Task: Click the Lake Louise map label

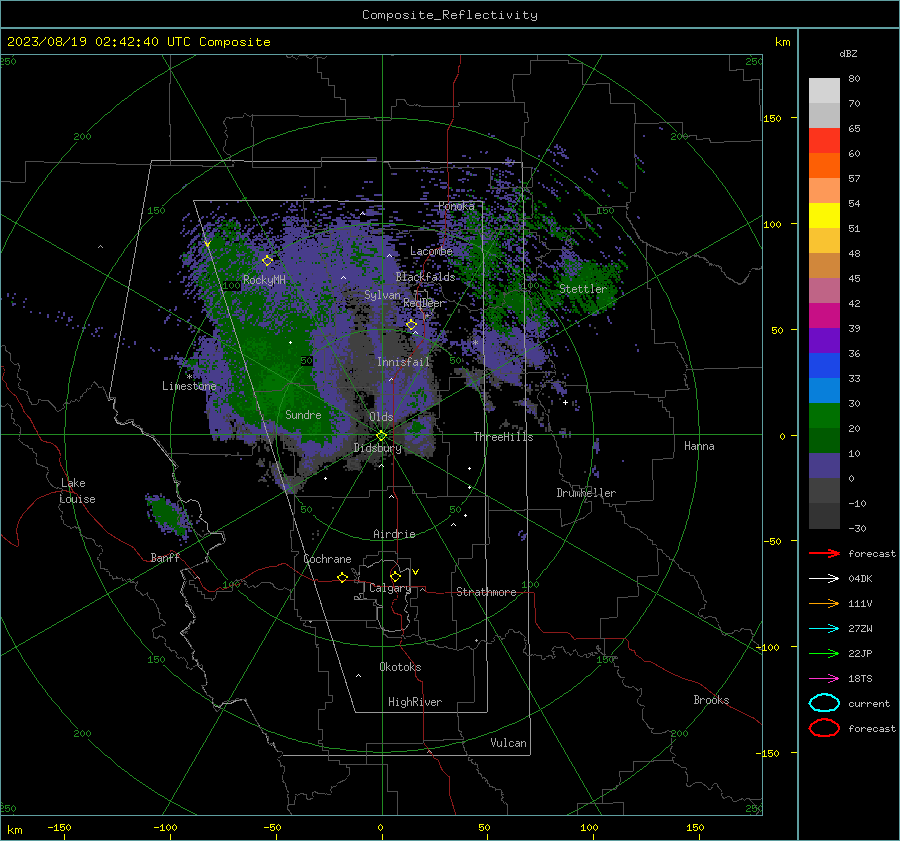Action: (x=77, y=491)
